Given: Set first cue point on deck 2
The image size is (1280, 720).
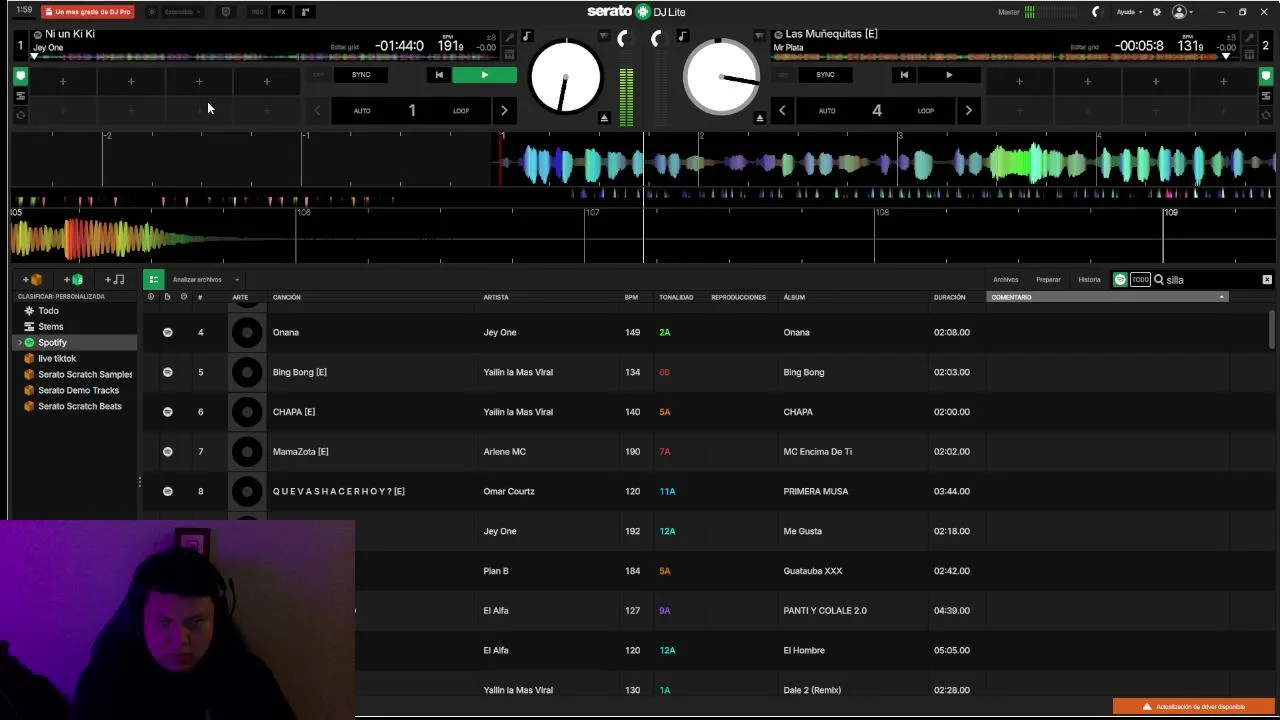Looking at the screenshot, I should point(1019,82).
